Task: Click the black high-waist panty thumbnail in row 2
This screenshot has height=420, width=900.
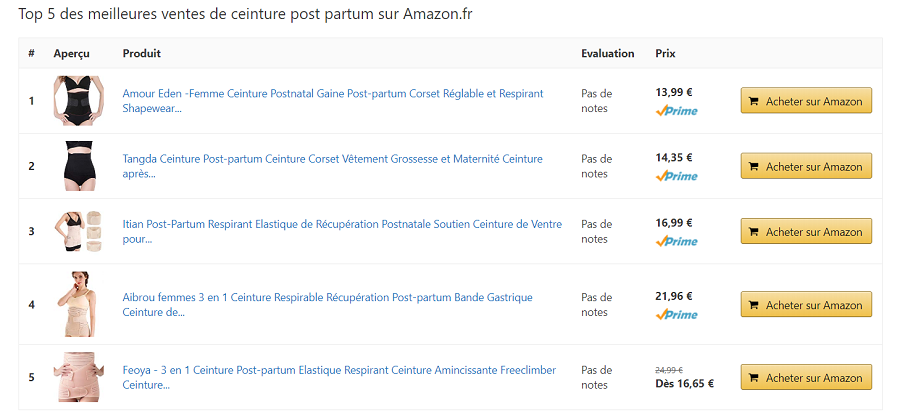Action: pyautogui.click(x=79, y=166)
